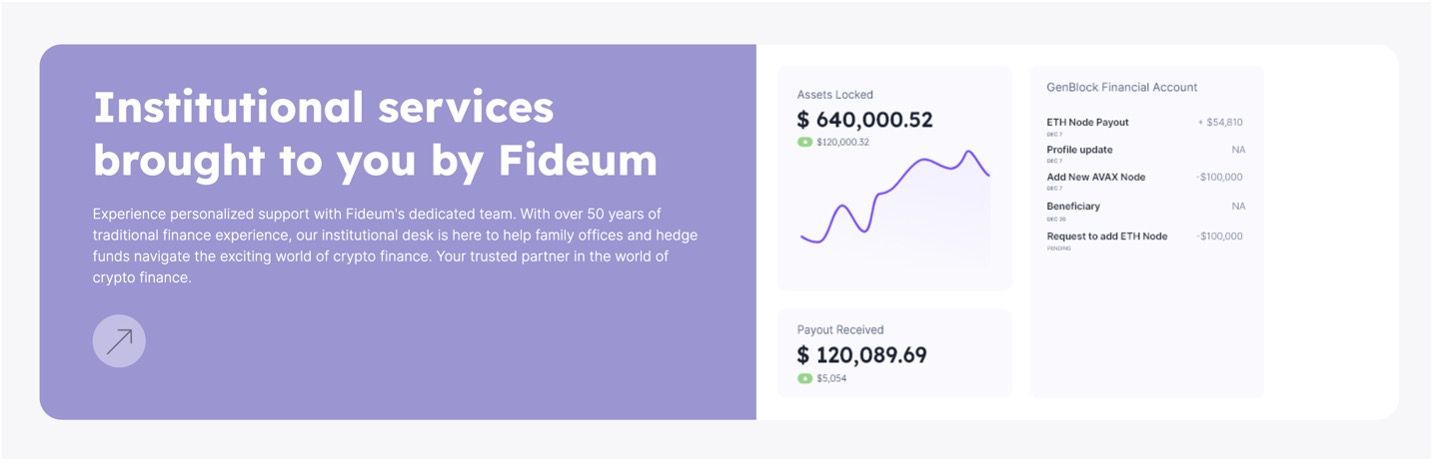Click the + $54,810 payout value

(1220, 122)
